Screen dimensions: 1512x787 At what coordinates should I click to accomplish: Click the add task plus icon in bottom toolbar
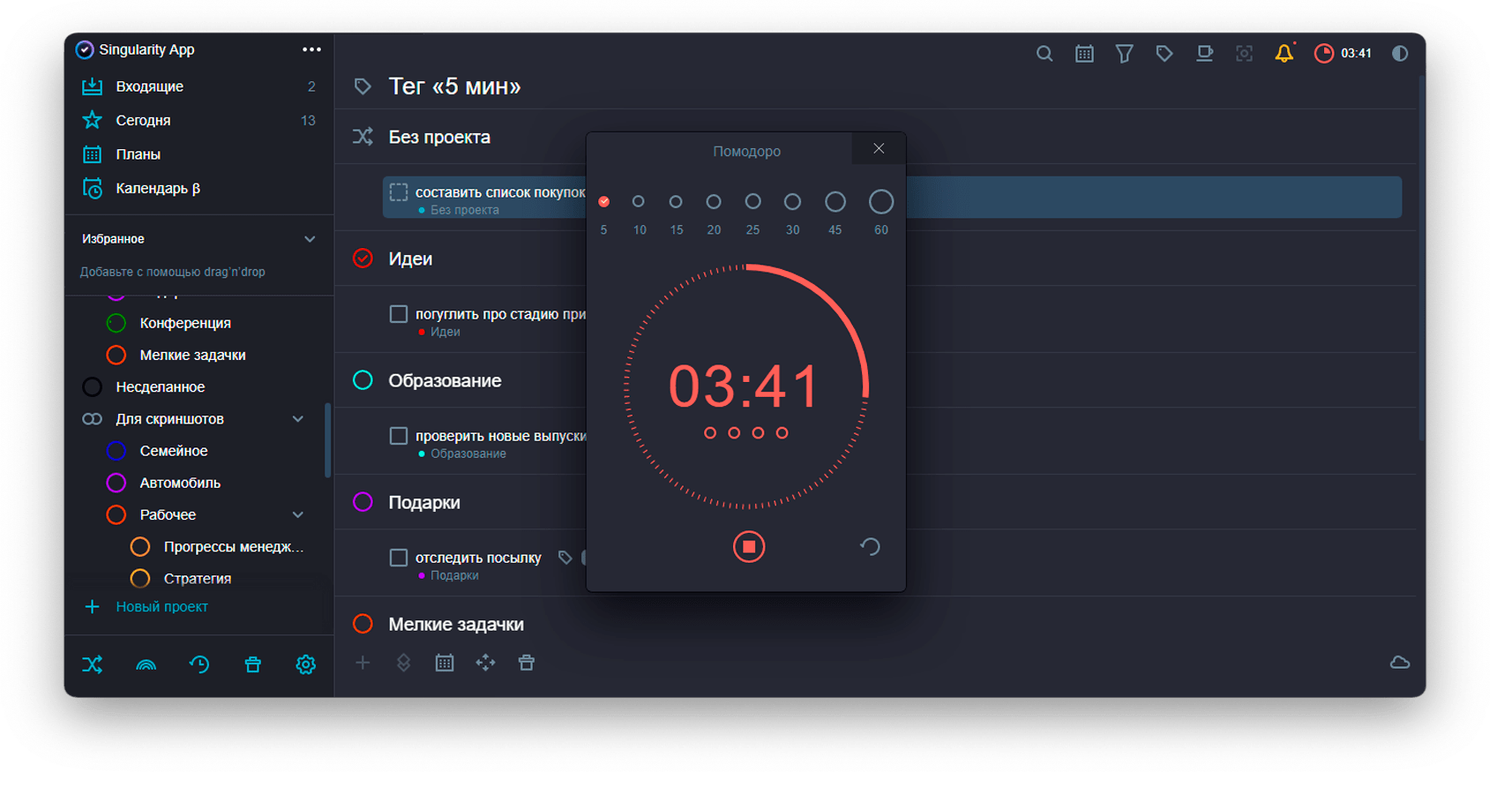(363, 663)
